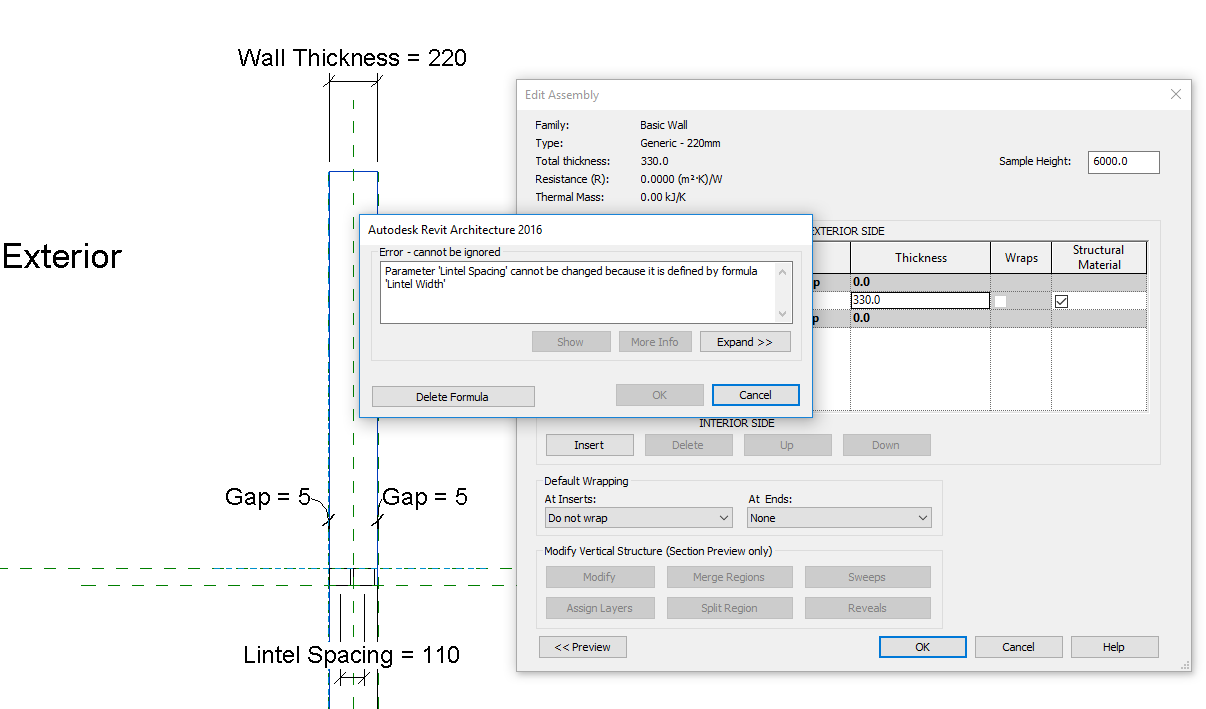Screen dimensions: 1206x709
Task: Click the Delete layer button
Action: tap(688, 445)
